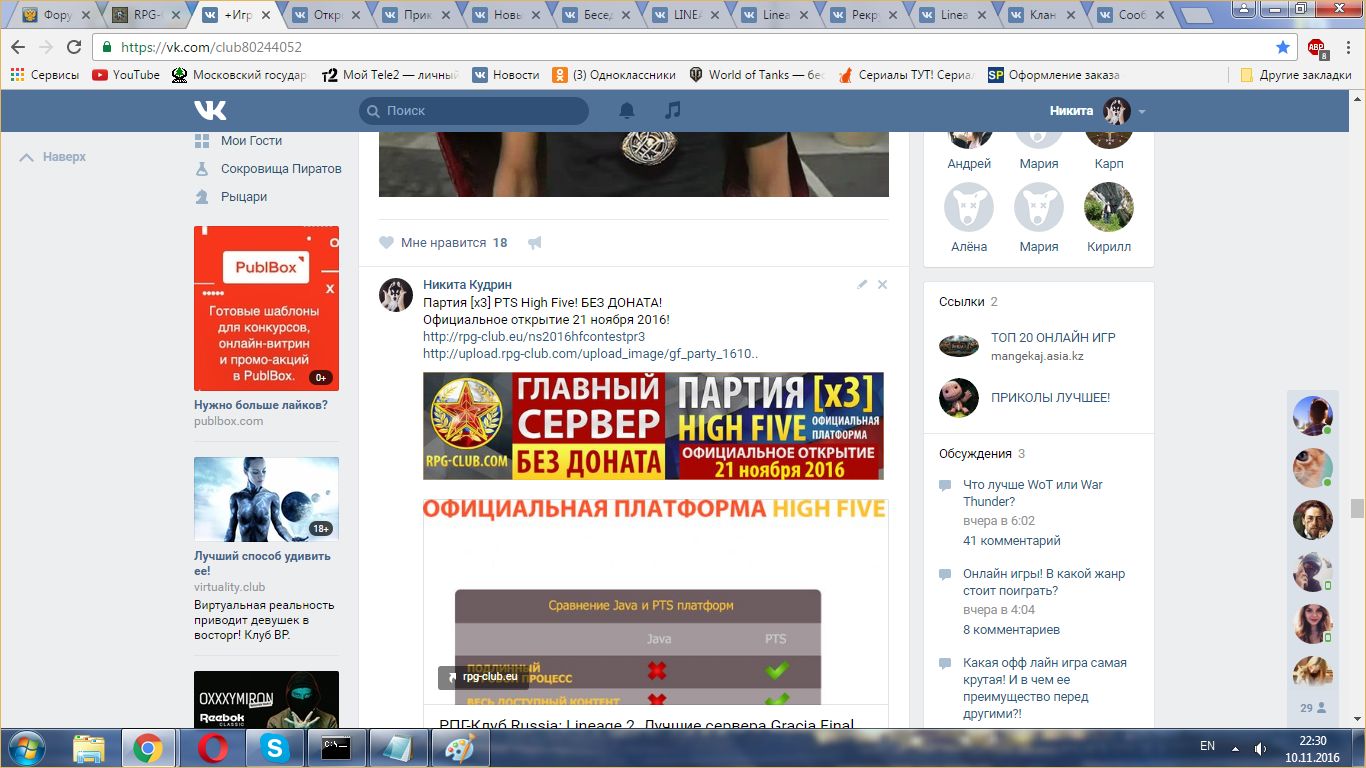Open the Одноклассники bookmark
Viewport: 1366px width, 768px height.
(x=614, y=75)
